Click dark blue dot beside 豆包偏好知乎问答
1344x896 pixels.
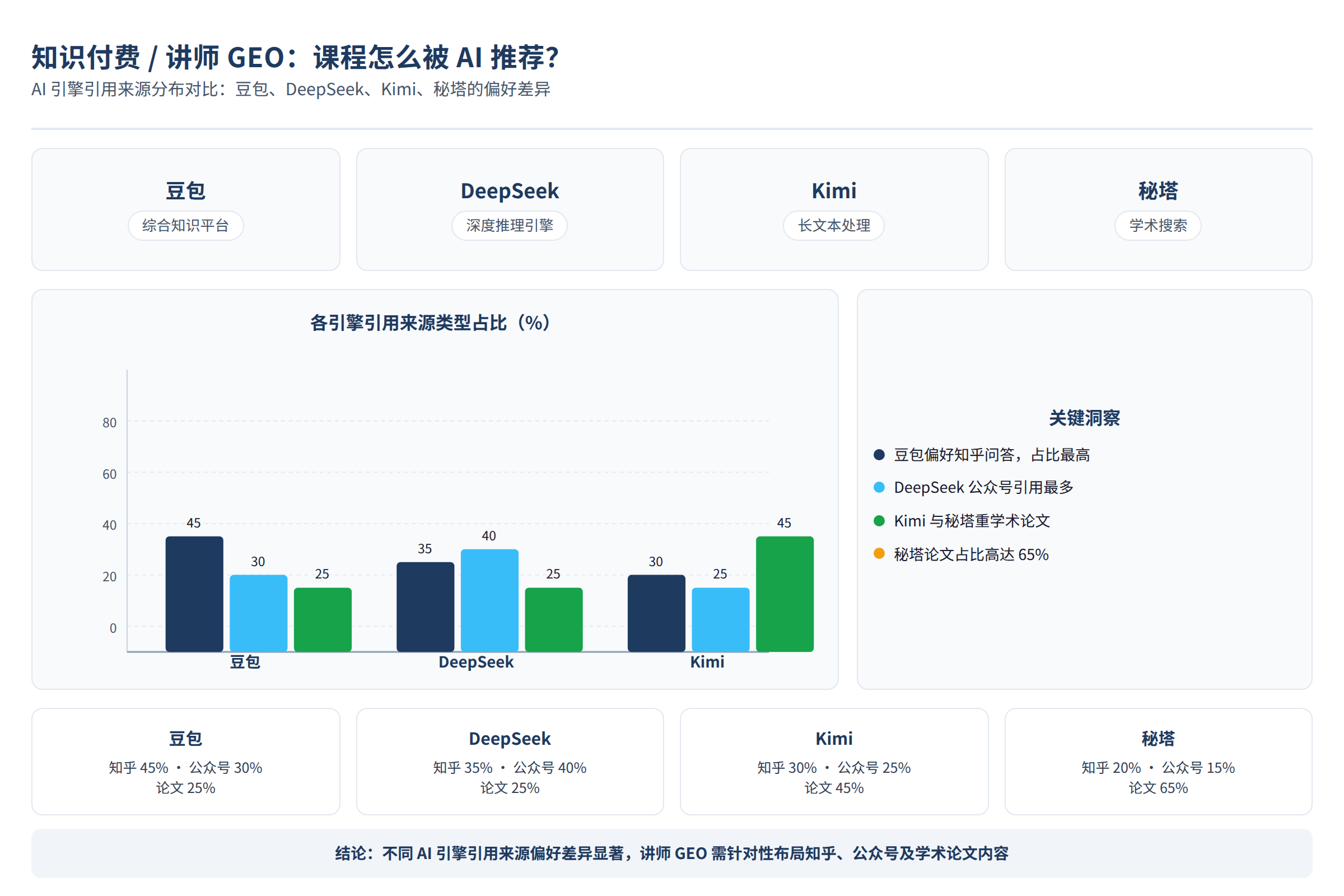pos(879,454)
